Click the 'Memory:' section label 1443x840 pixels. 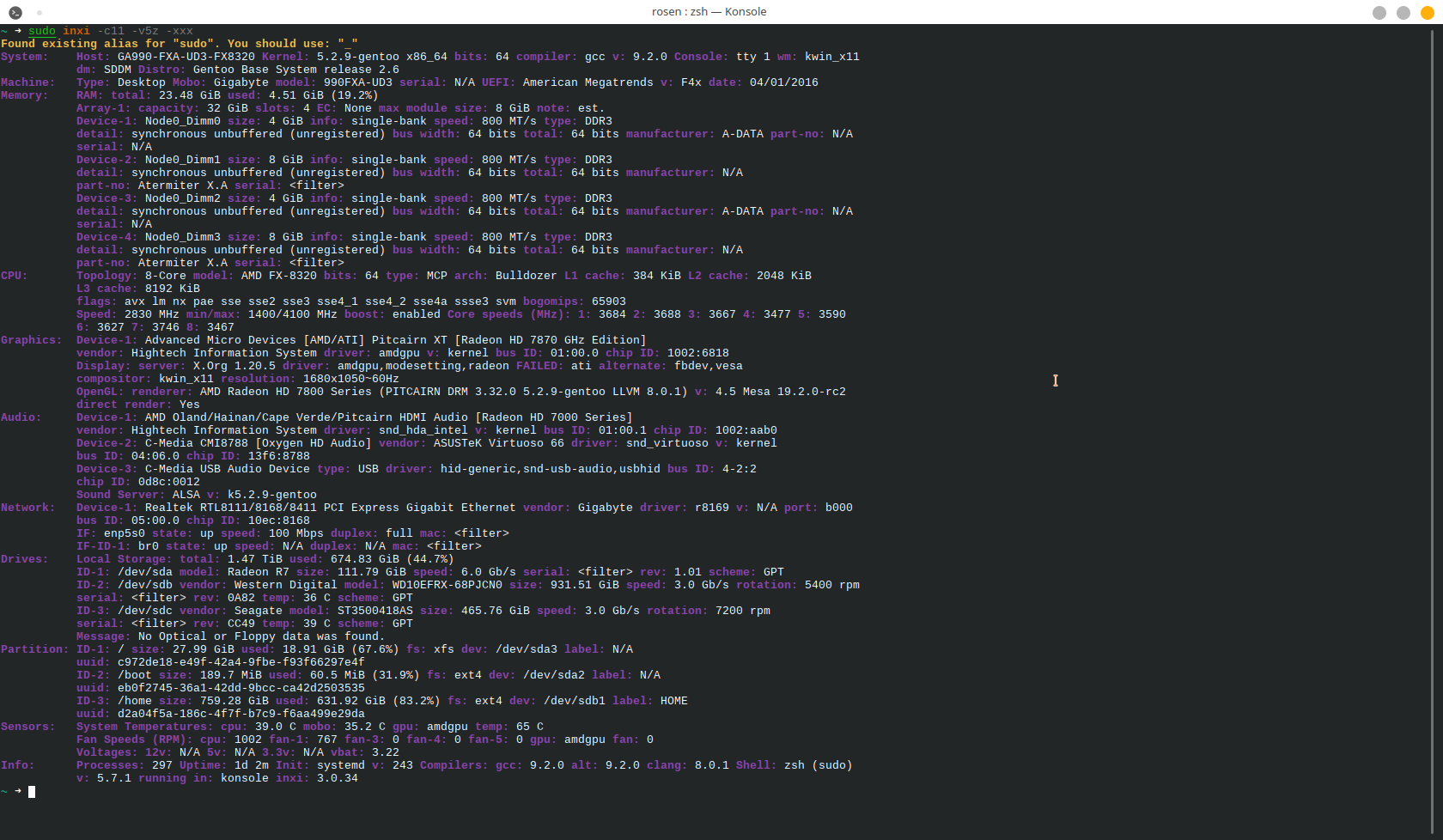click(25, 95)
